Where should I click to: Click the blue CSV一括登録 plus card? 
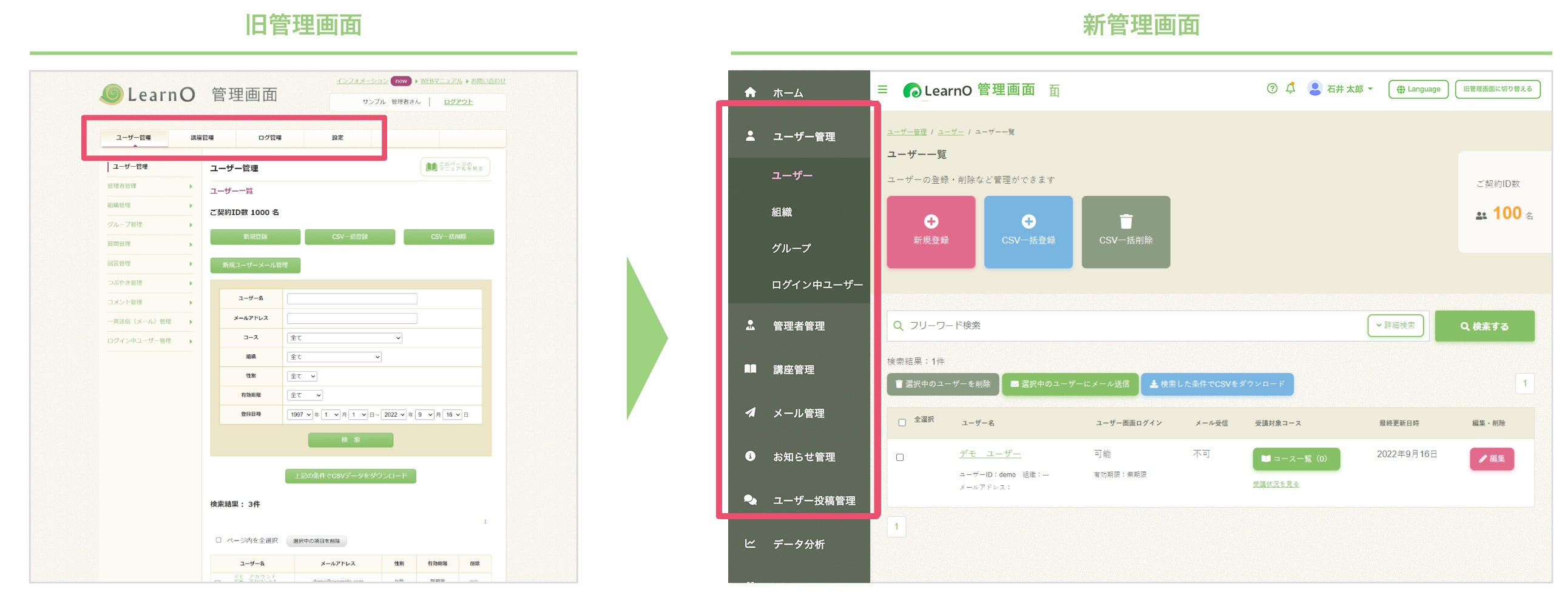point(1028,232)
